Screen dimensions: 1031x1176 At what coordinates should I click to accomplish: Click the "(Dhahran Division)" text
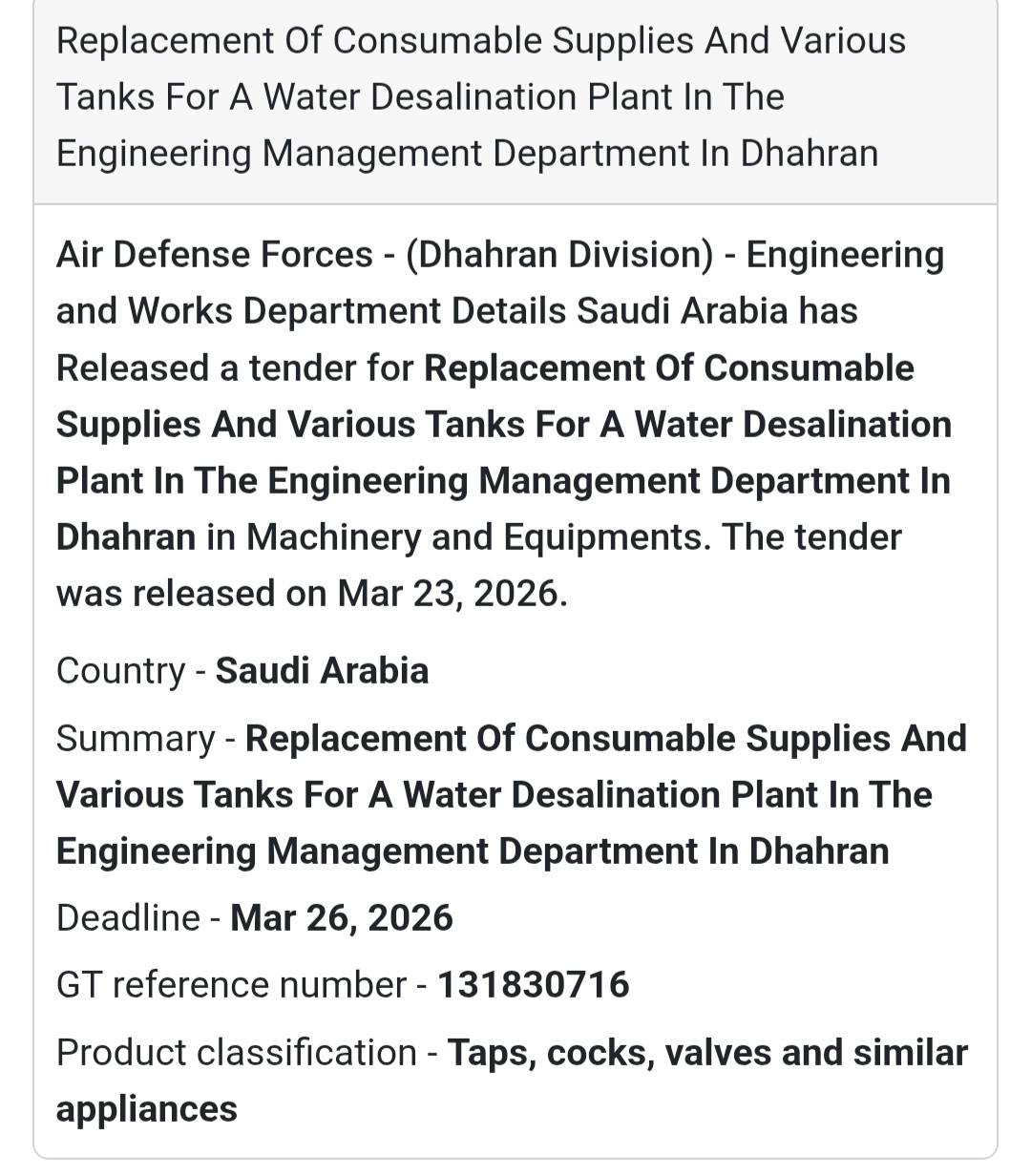click(559, 255)
